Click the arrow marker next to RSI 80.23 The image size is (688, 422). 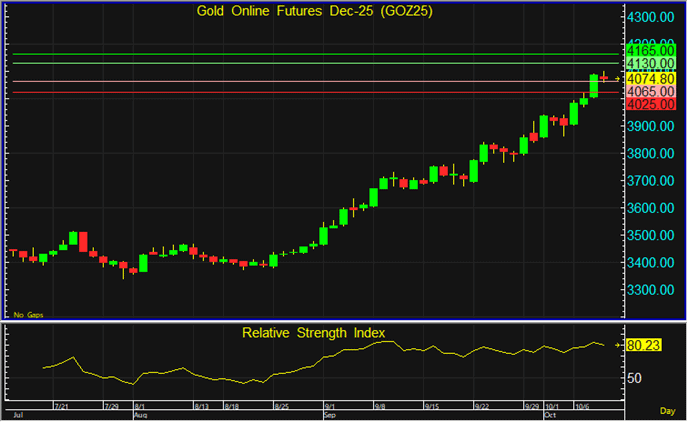click(x=616, y=346)
